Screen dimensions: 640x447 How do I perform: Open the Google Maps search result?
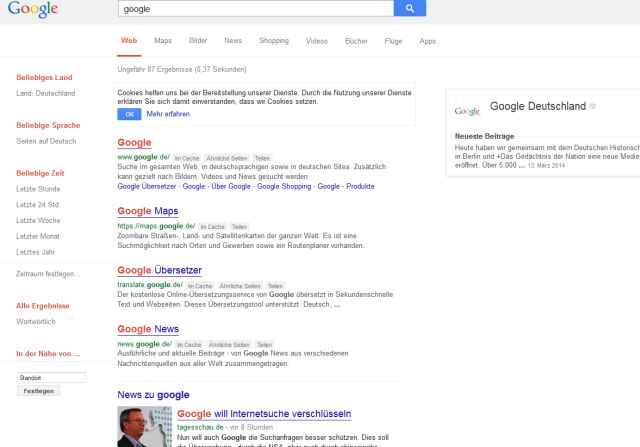click(x=148, y=211)
